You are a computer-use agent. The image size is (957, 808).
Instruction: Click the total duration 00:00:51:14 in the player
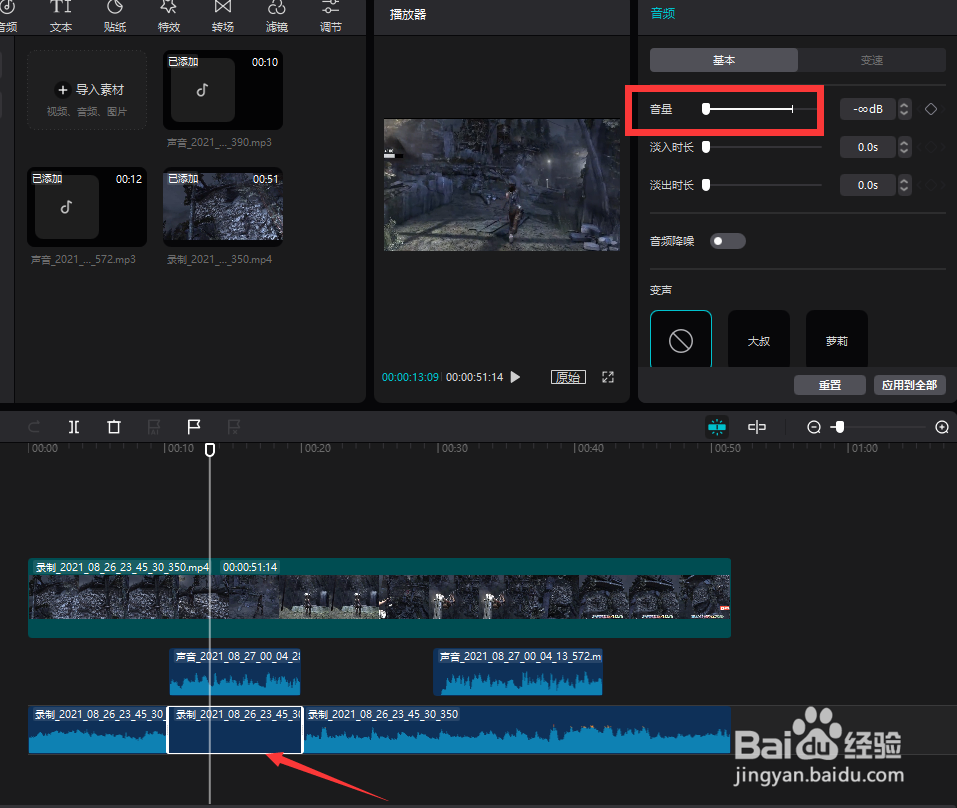[x=475, y=377]
